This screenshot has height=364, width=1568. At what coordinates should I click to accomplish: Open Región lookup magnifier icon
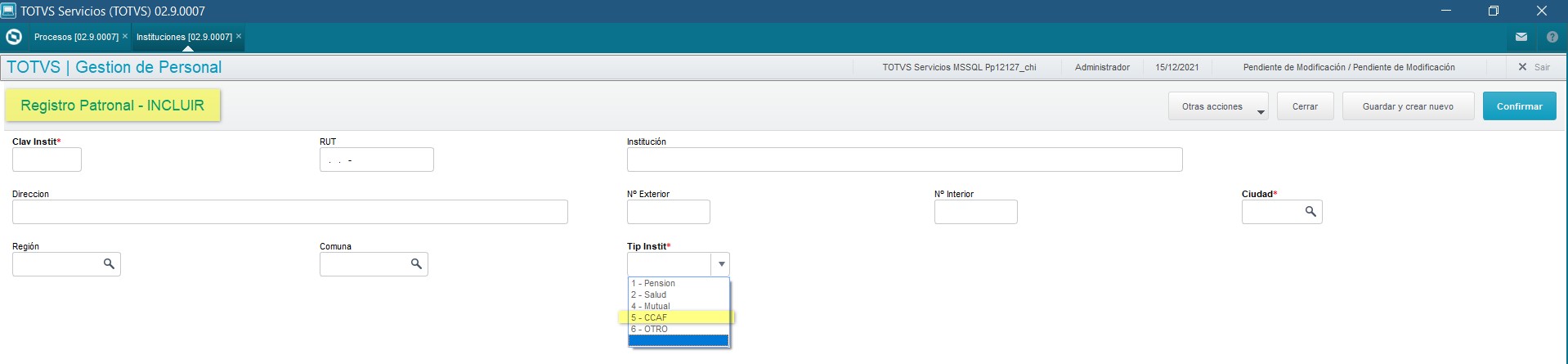[x=109, y=264]
